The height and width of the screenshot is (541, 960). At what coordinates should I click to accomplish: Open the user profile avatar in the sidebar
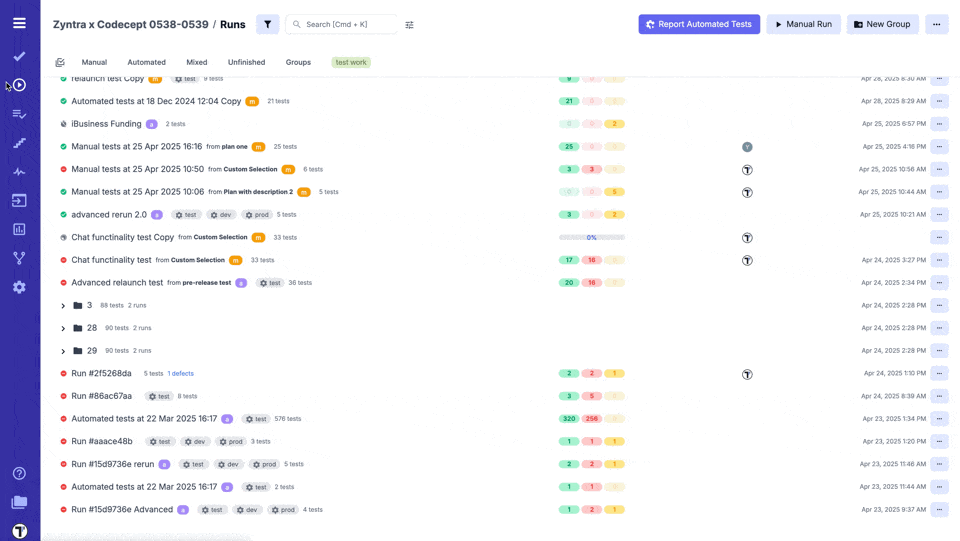20,531
